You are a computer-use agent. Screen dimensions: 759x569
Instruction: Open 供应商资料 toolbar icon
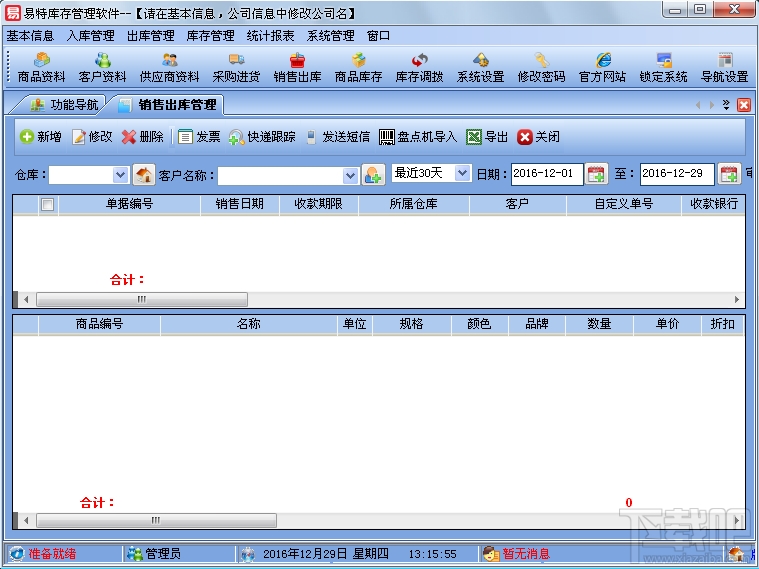[x=169, y=68]
